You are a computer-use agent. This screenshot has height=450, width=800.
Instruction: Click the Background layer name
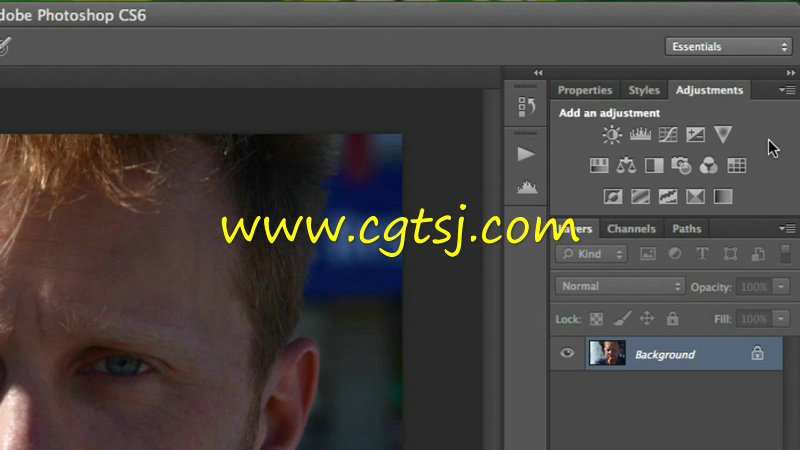(x=665, y=355)
